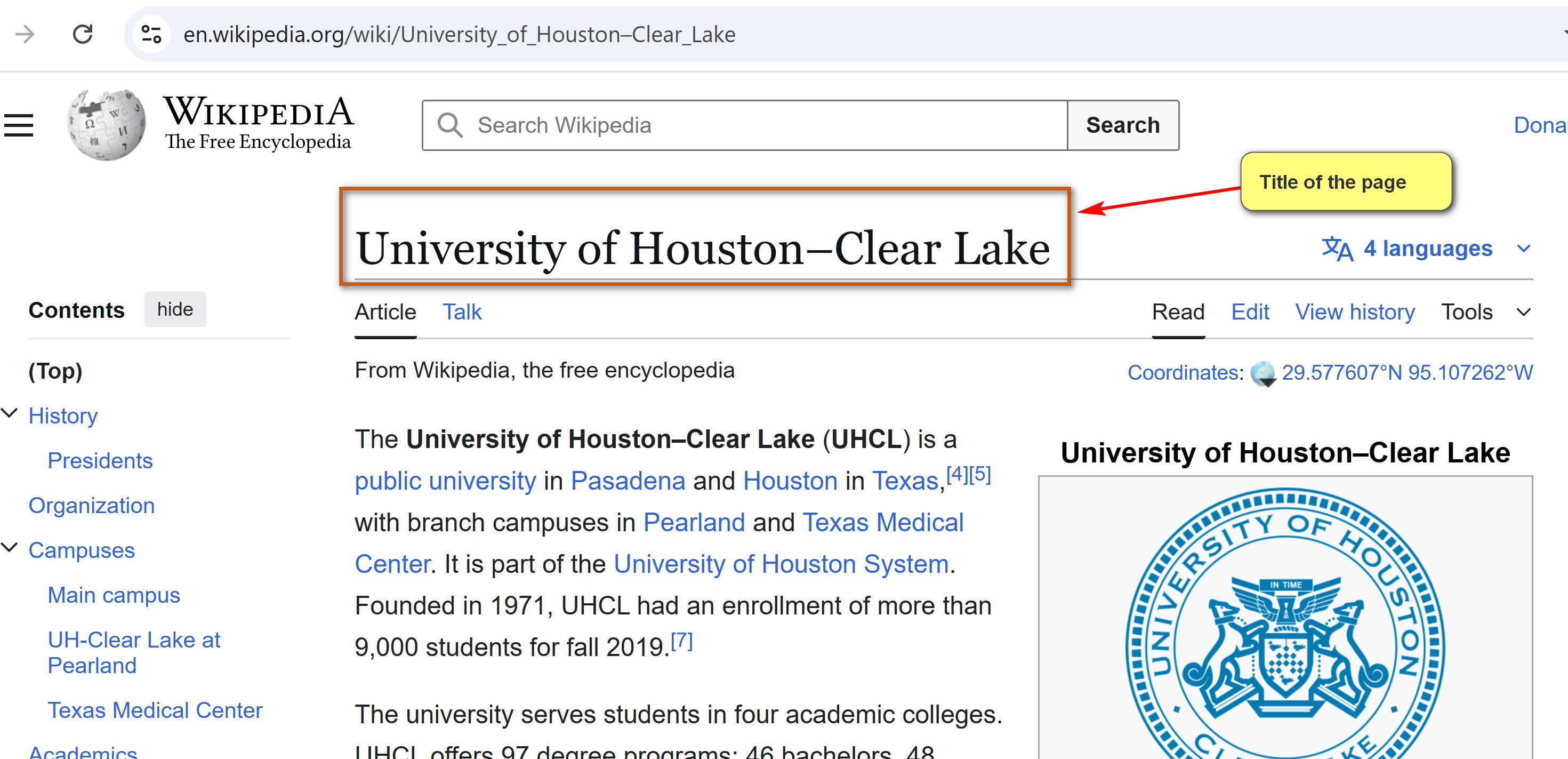Collapse the History section chevron
1568x759 pixels.
coord(10,413)
